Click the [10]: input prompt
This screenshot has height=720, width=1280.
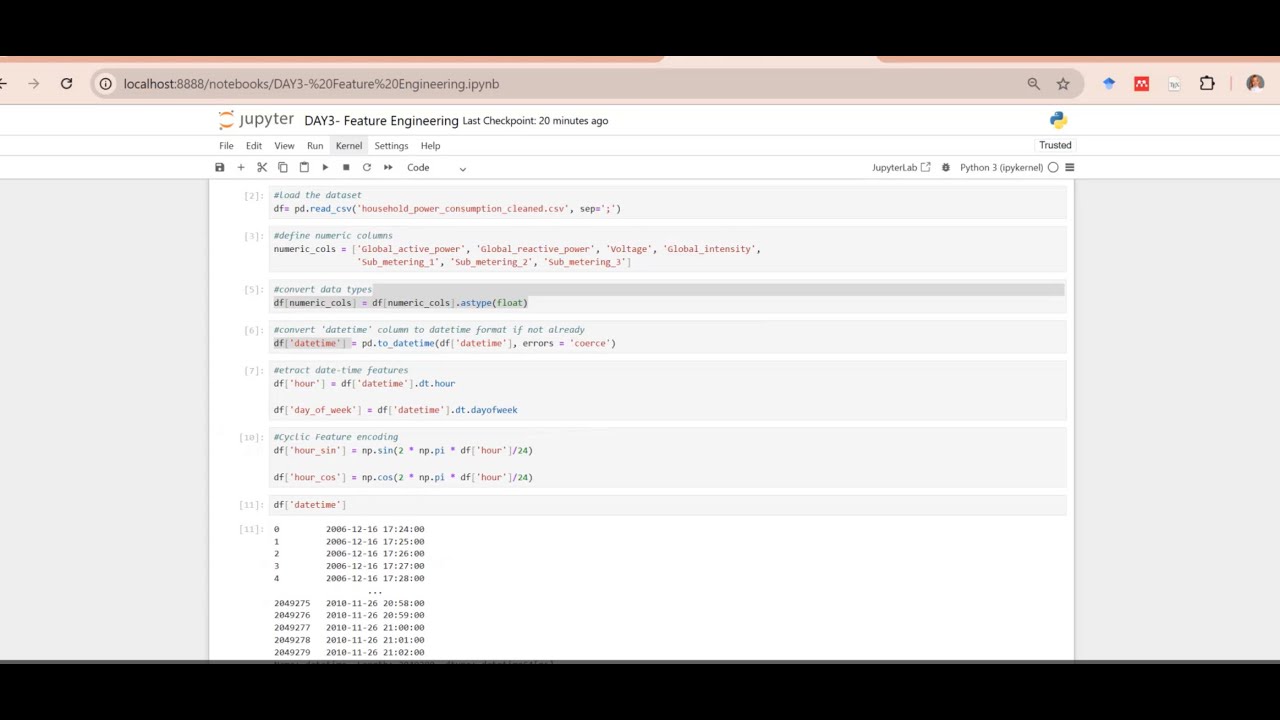pyautogui.click(x=250, y=437)
